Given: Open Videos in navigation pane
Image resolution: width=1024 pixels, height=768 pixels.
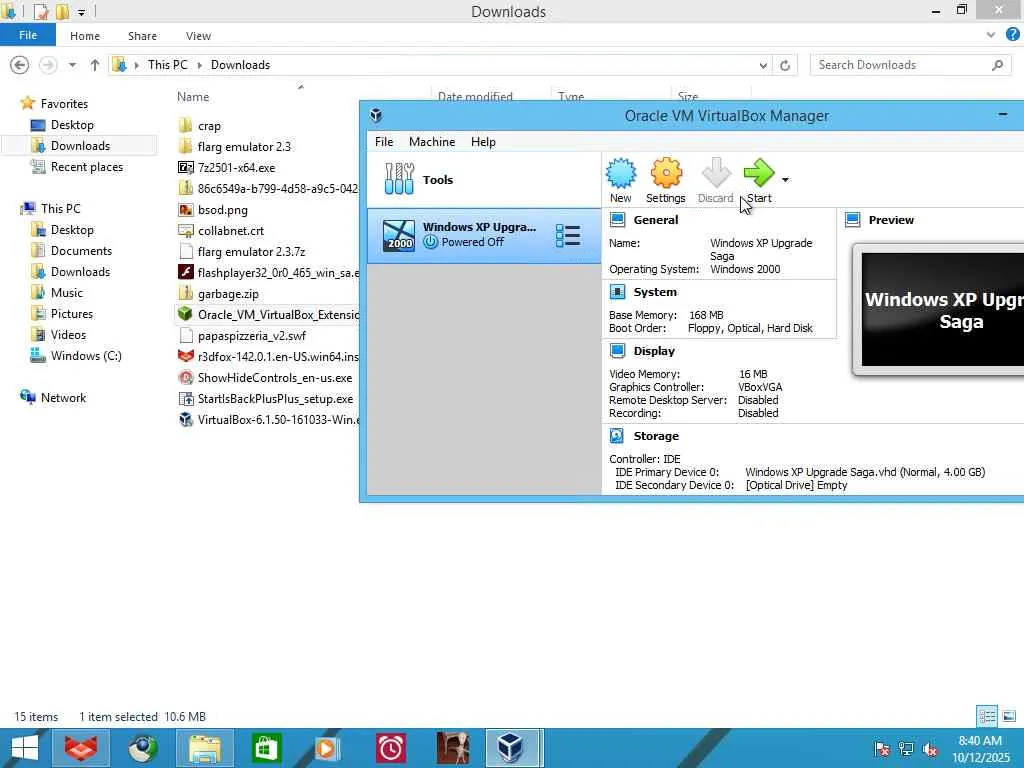Looking at the screenshot, I should pos(68,334).
